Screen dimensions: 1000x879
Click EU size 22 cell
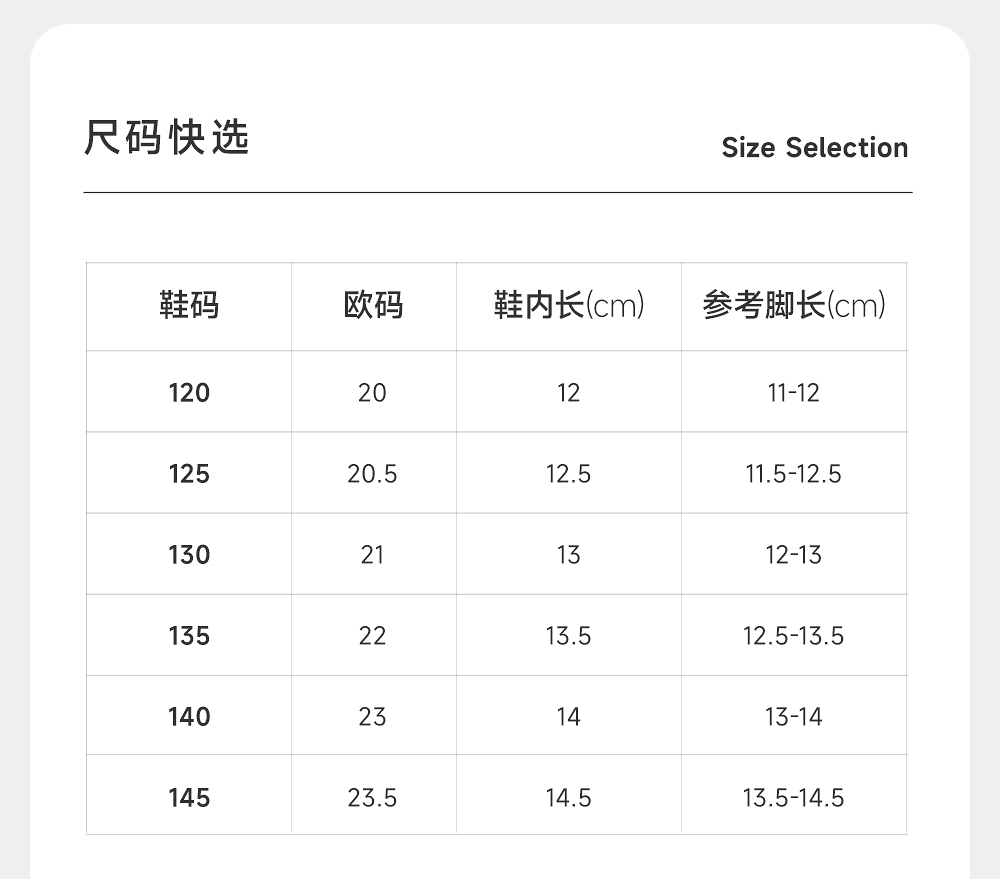pos(372,636)
